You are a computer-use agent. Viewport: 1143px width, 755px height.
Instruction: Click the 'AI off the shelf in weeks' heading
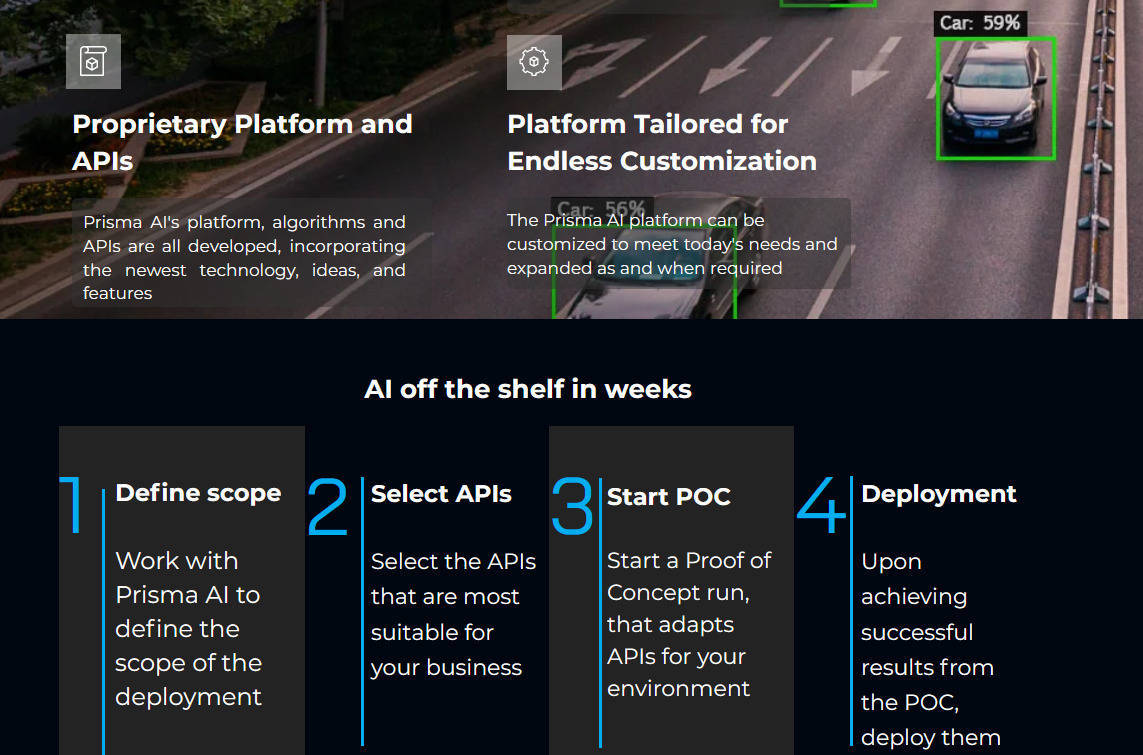pos(528,389)
